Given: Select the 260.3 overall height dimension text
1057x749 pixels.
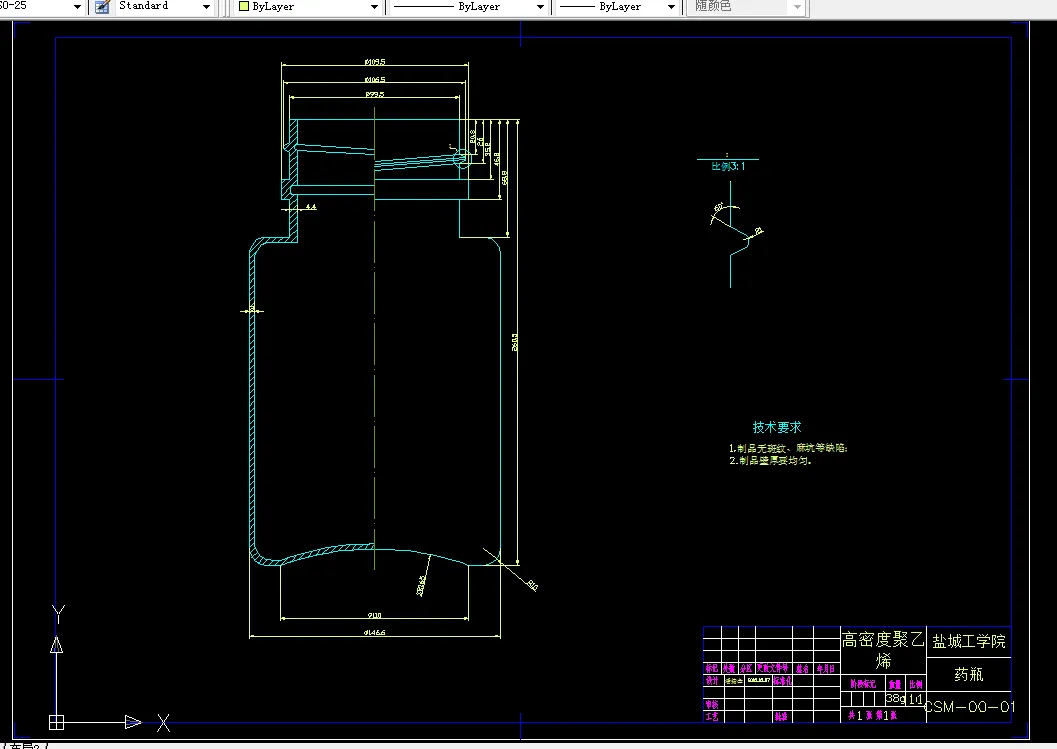Looking at the screenshot, I should pos(515,342).
